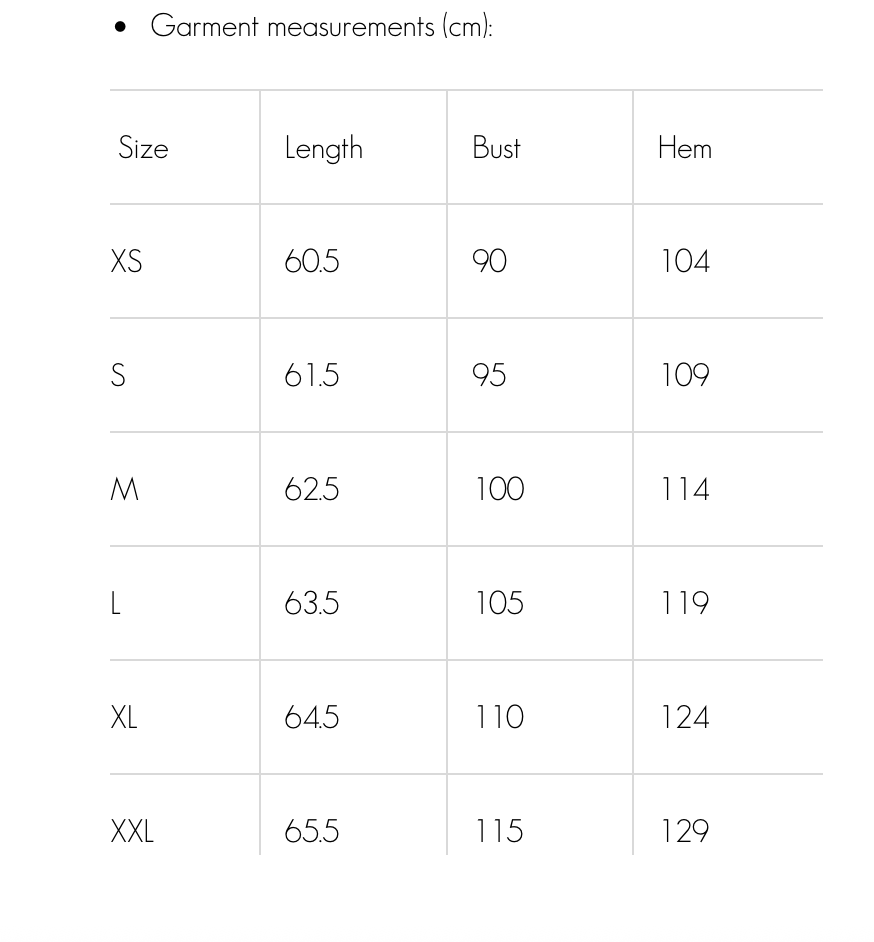874x942 pixels.
Task: Click the Size column header
Action: 143,148
